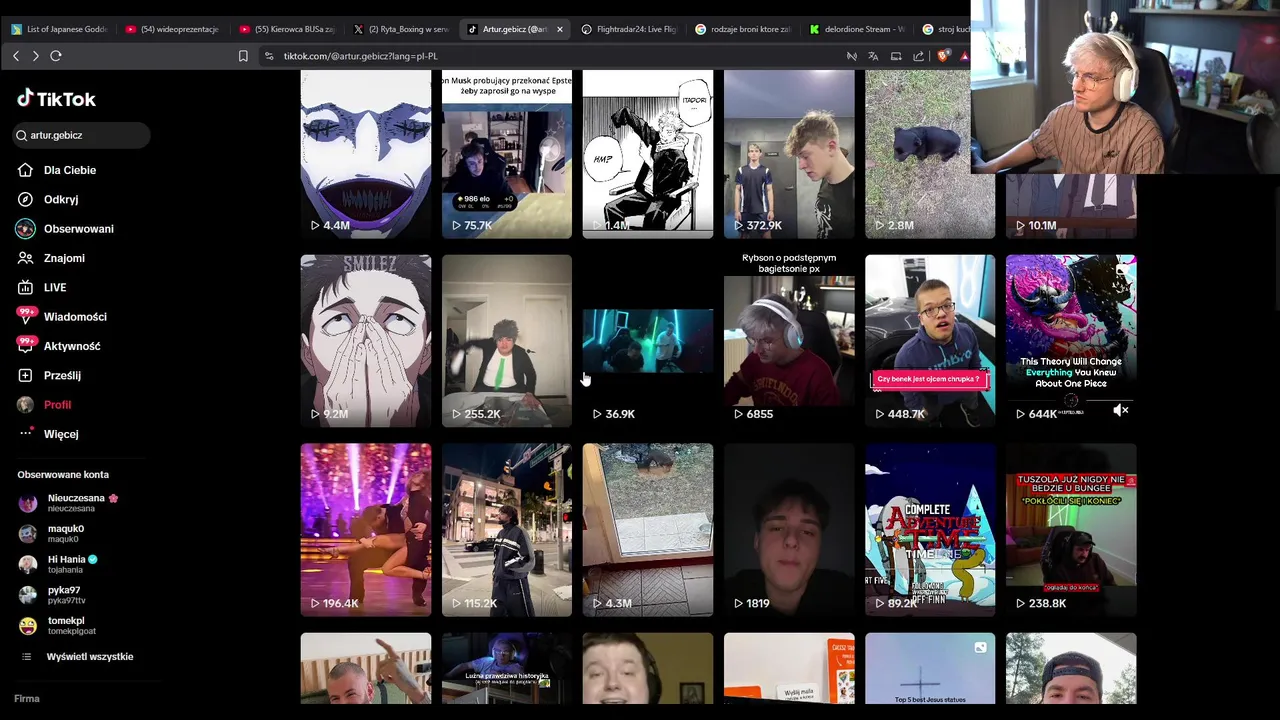Open the manga panel video 1.4M
Screen dimensions: 1280x720
tap(648, 154)
